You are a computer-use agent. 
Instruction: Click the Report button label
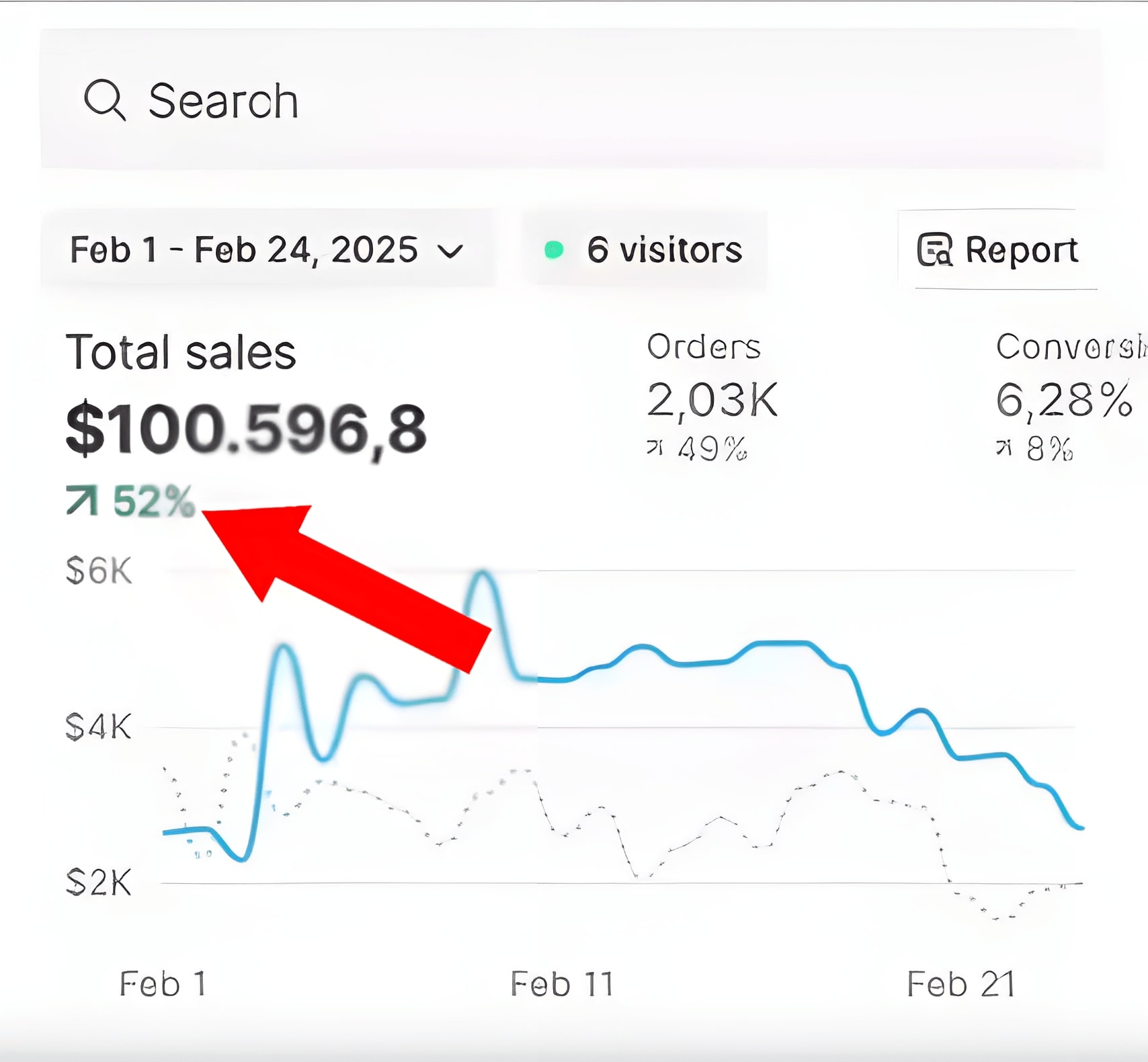pyautogui.click(x=1021, y=250)
